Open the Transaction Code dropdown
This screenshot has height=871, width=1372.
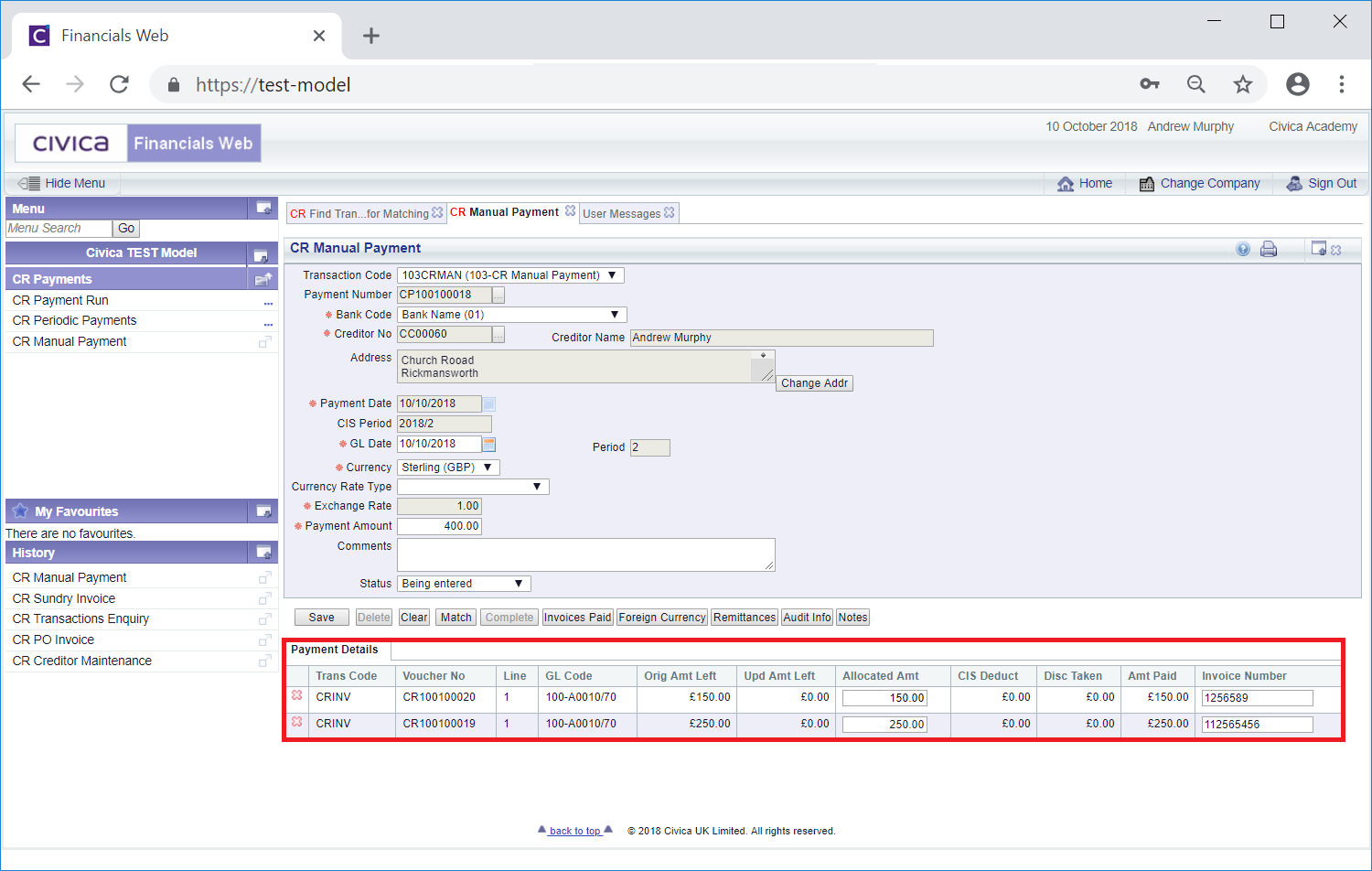tap(510, 275)
